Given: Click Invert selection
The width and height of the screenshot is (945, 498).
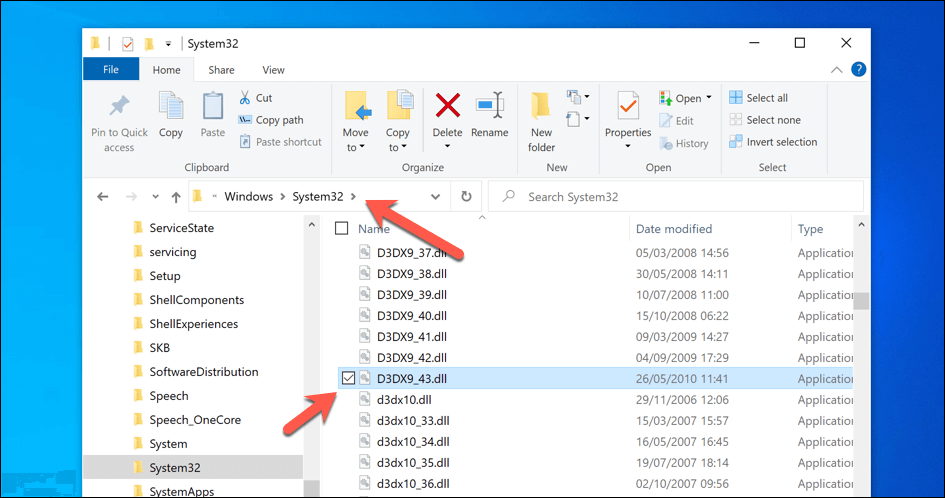Looking at the screenshot, I should click(x=773, y=142).
